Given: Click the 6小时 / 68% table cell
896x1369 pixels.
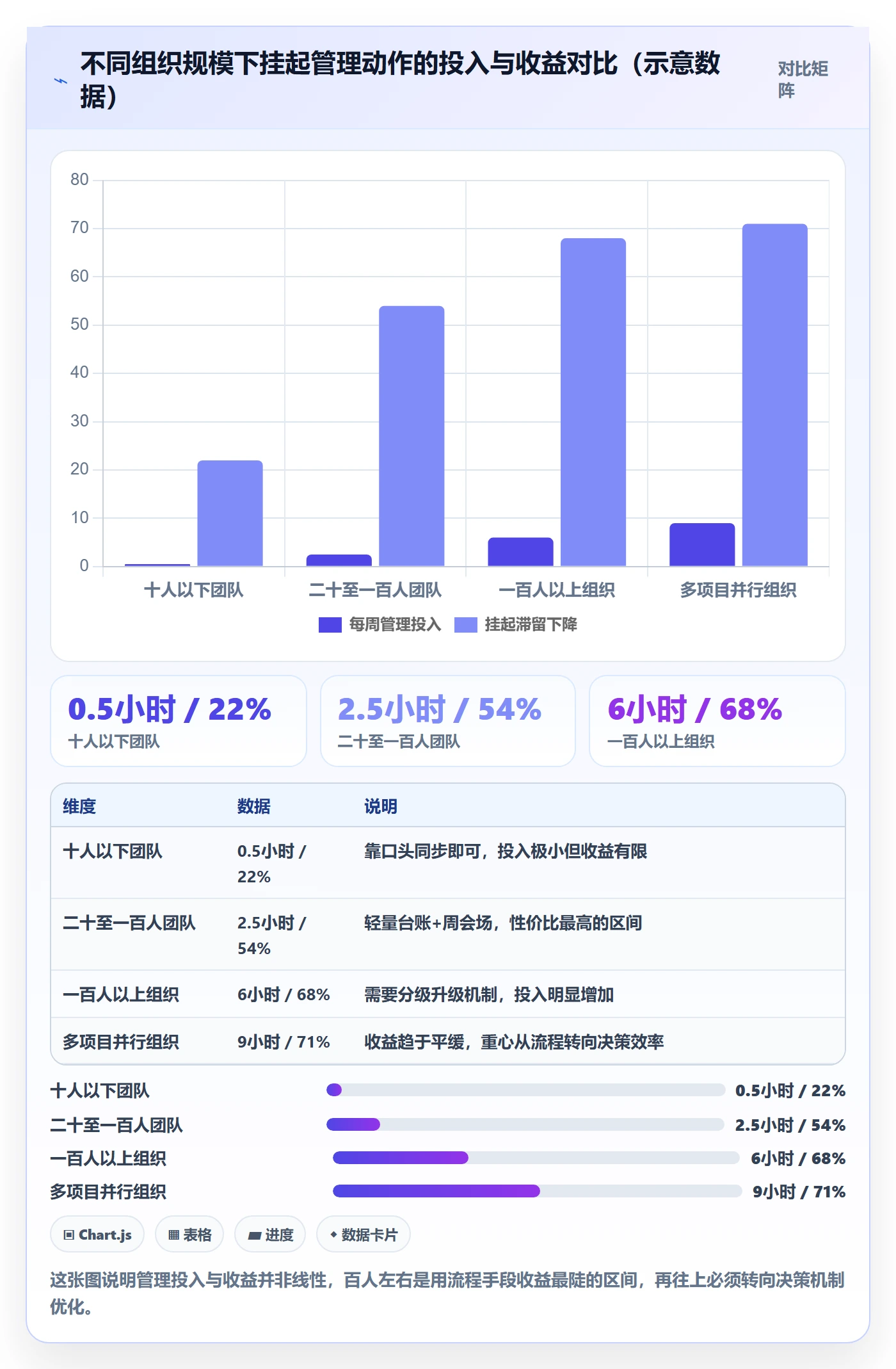Looking at the screenshot, I should [284, 994].
